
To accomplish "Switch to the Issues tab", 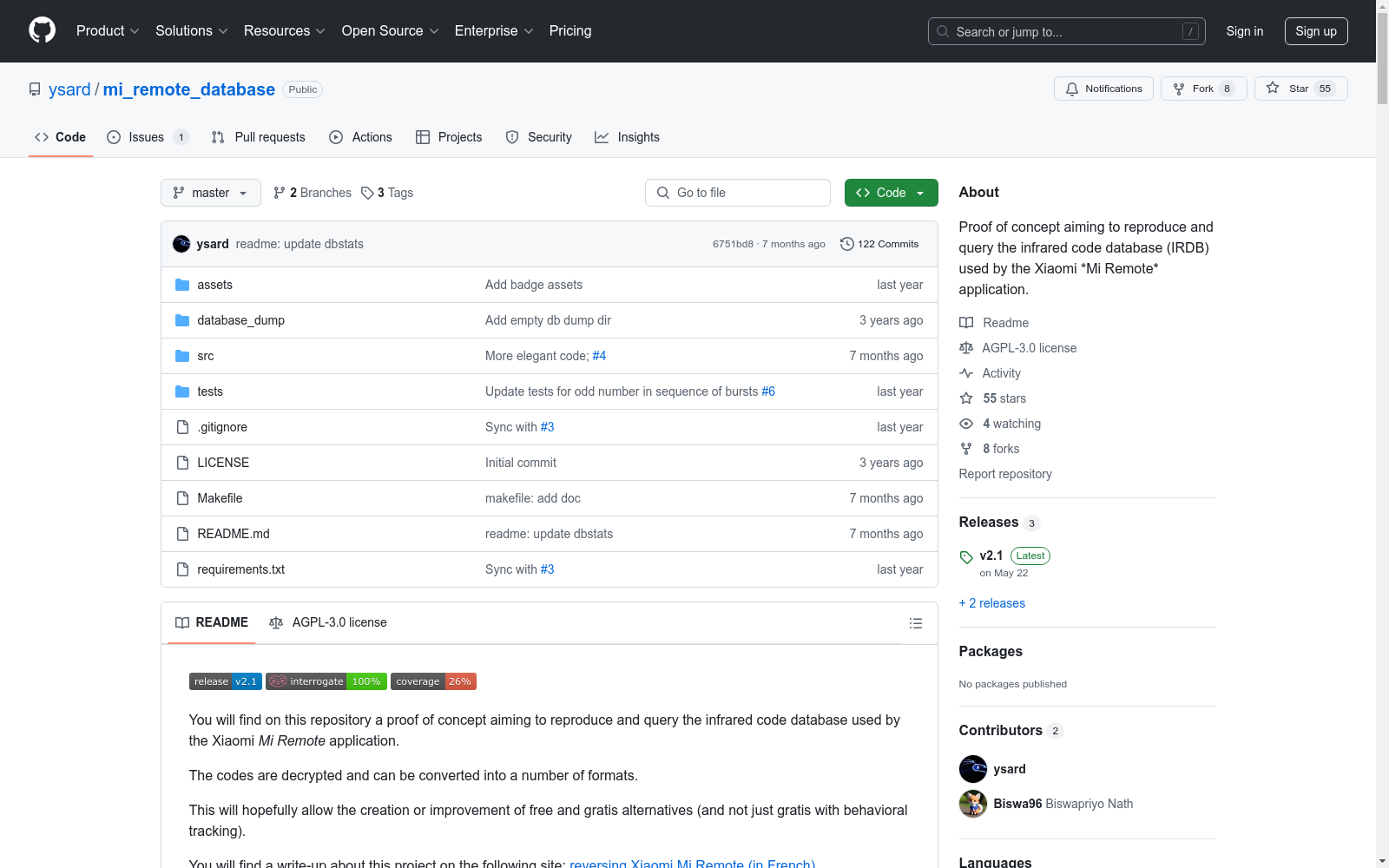I will tap(148, 137).
